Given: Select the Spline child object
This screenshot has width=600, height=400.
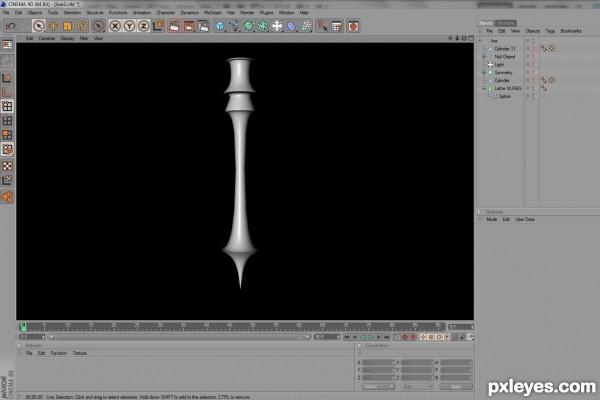Looking at the screenshot, I should tap(505, 96).
